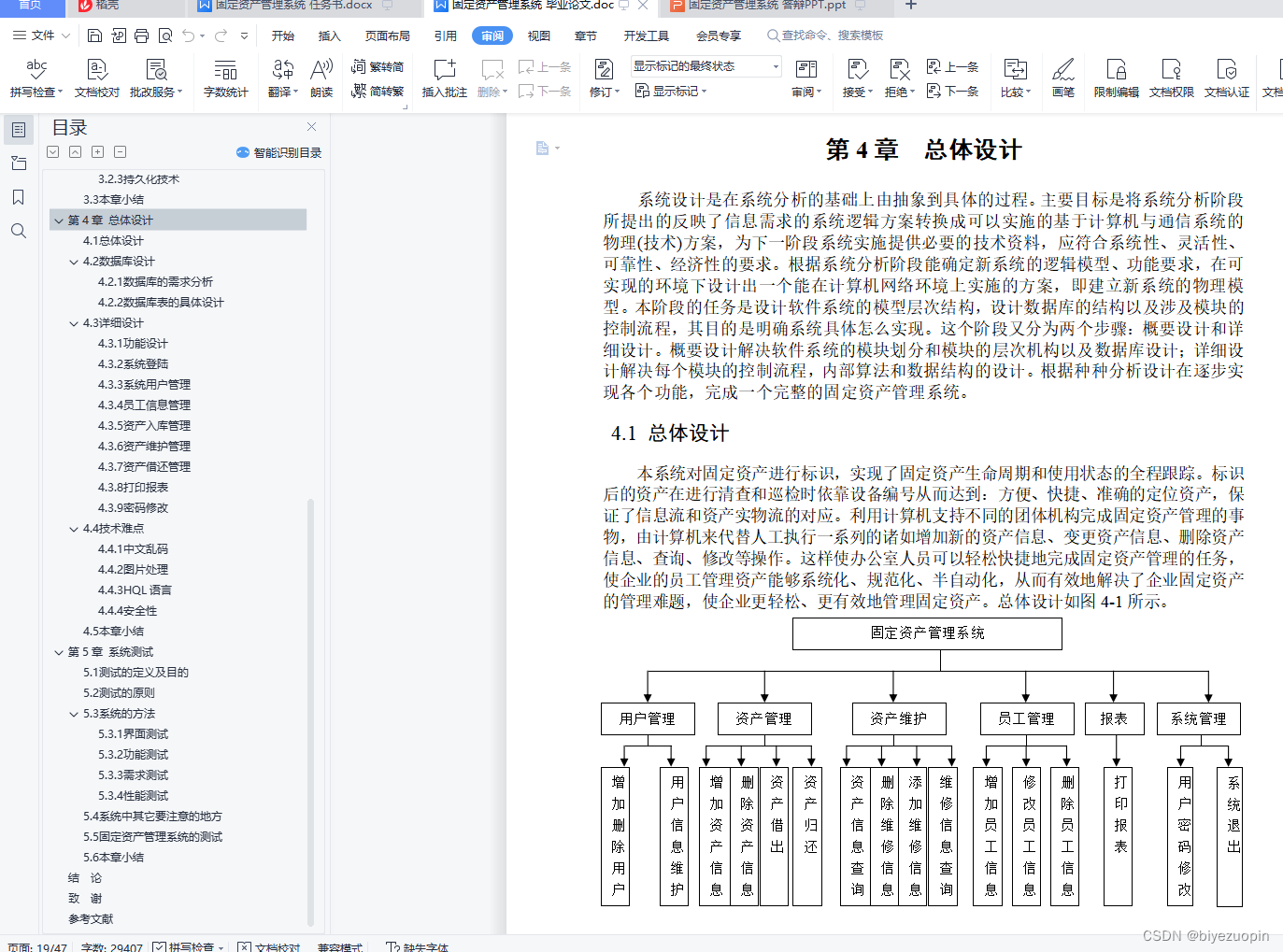Collapse the 第5章 系统测试 outline node
The height and width of the screenshot is (952, 1283).
(59, 652)
